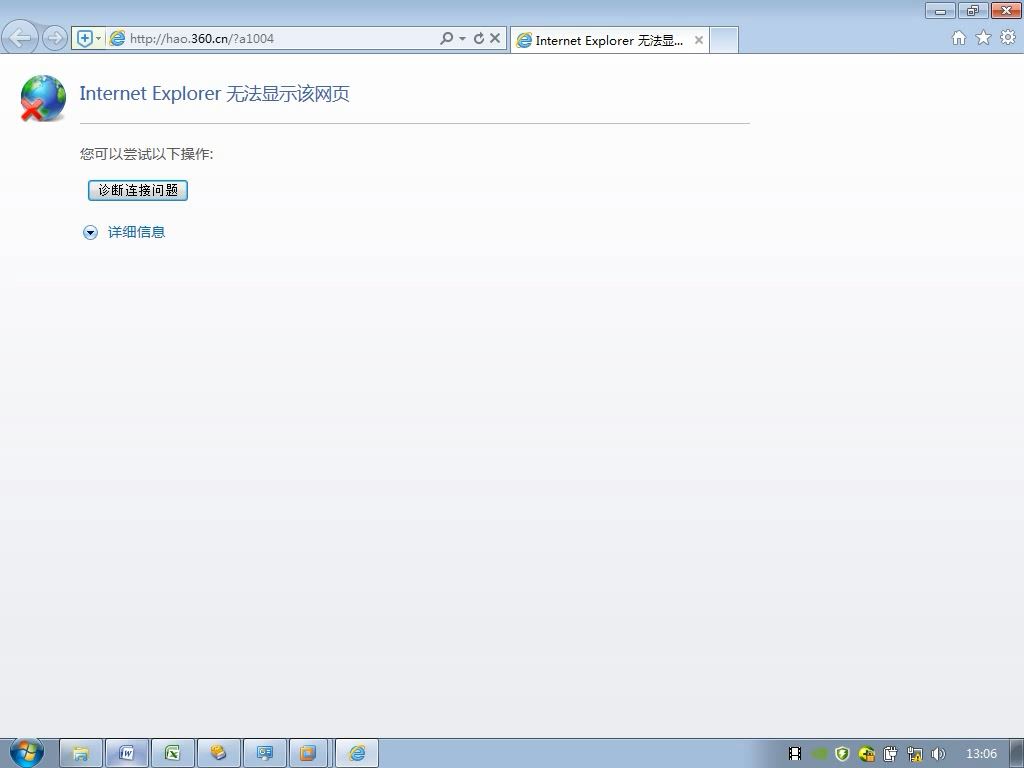Open the orange square taskbar app

point(308,754)
